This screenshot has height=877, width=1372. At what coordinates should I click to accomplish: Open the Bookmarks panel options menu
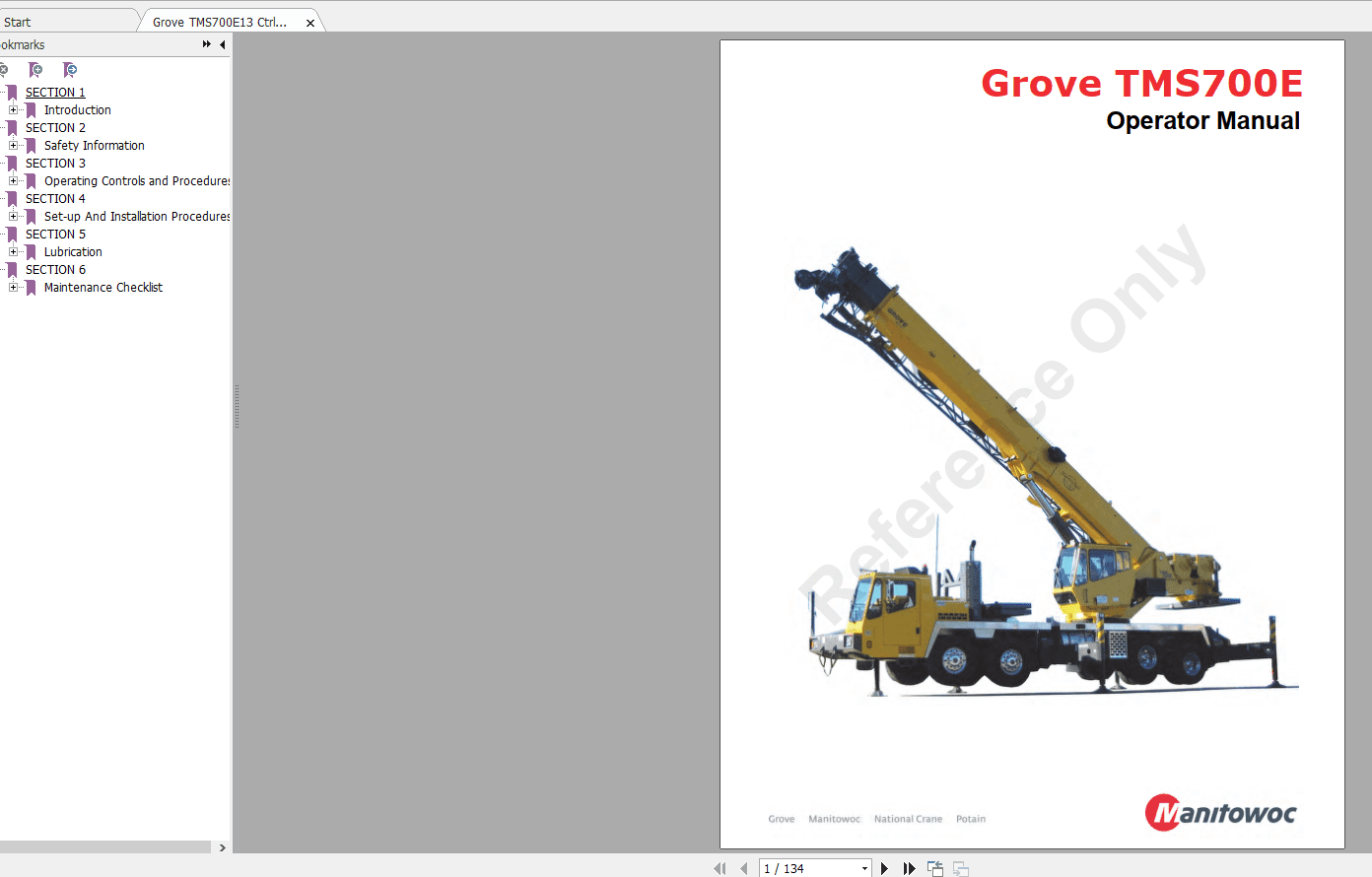pyautogui.click(x=205, y=43)
